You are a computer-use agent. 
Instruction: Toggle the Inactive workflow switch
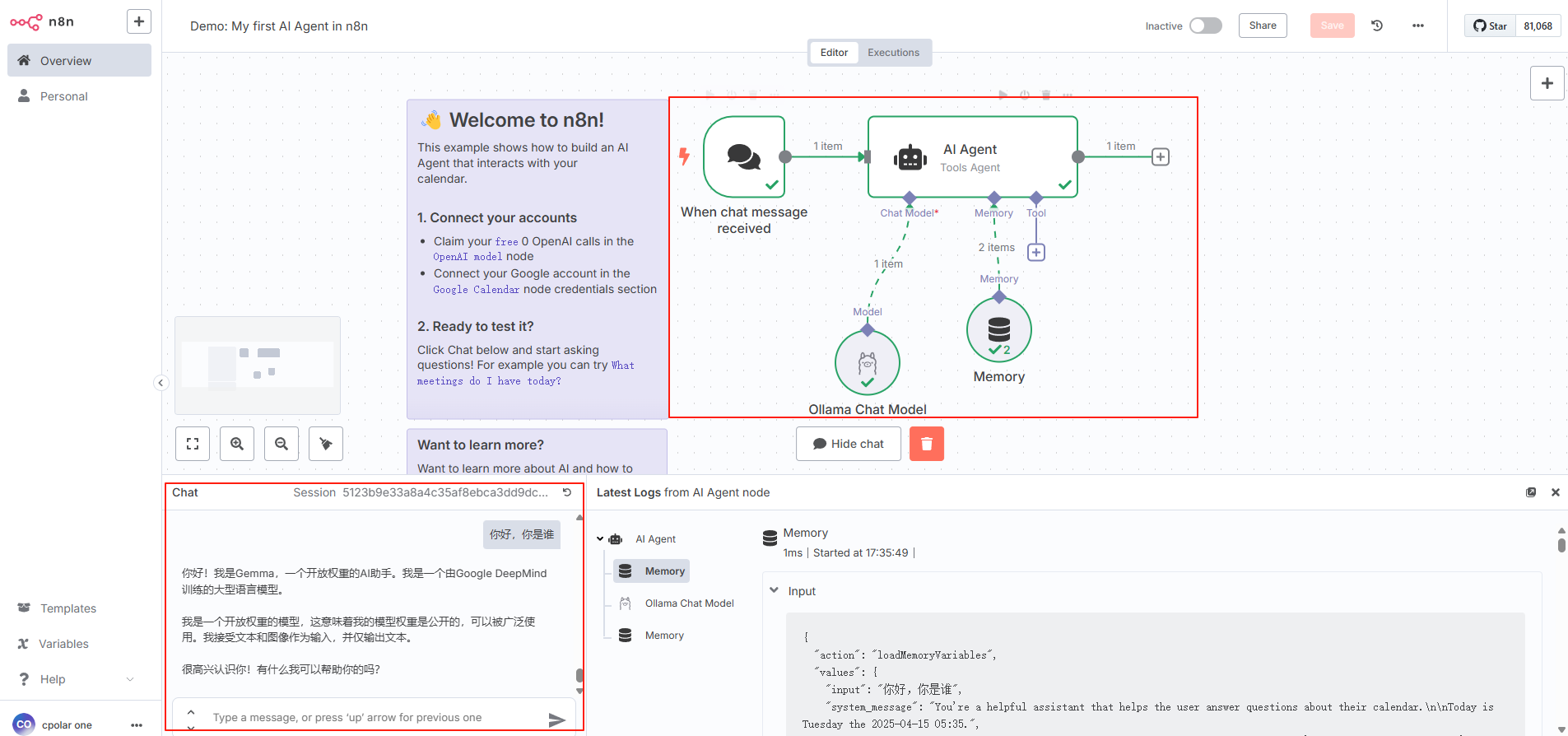[x=1206, y=26]
